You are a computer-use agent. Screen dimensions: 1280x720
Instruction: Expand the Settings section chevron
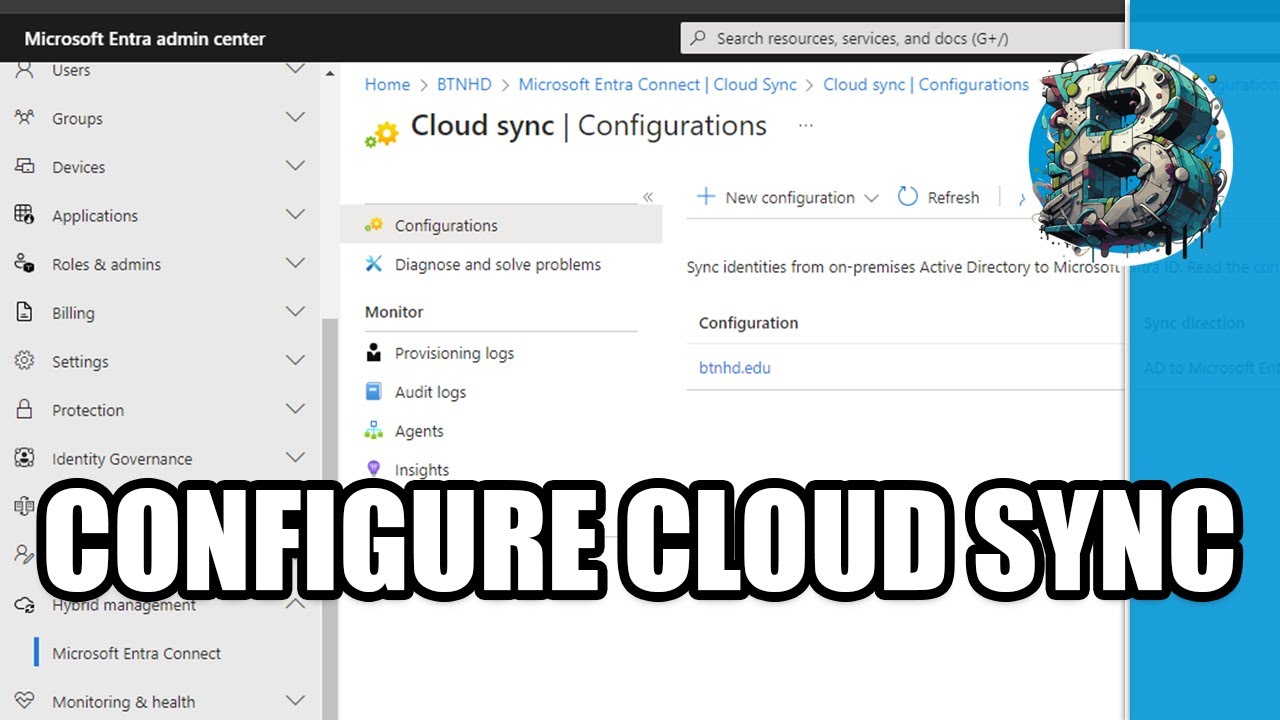tap(295, 360)
